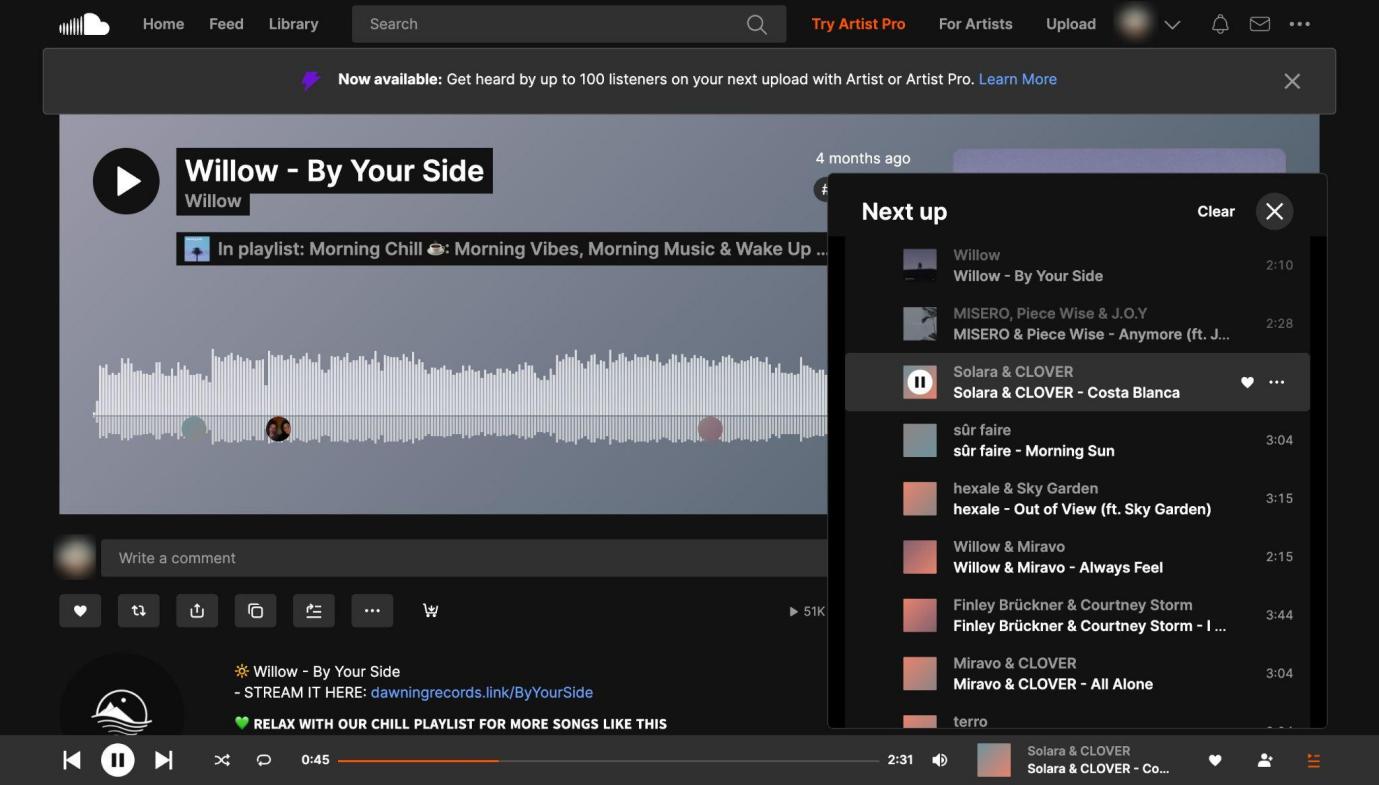Open Costa Blanca row more options

[x=1277, y=382]
